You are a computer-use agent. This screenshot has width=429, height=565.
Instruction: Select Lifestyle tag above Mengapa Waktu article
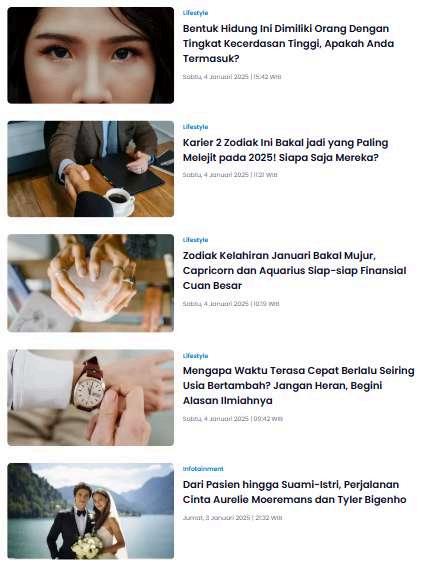click(195, 356)
